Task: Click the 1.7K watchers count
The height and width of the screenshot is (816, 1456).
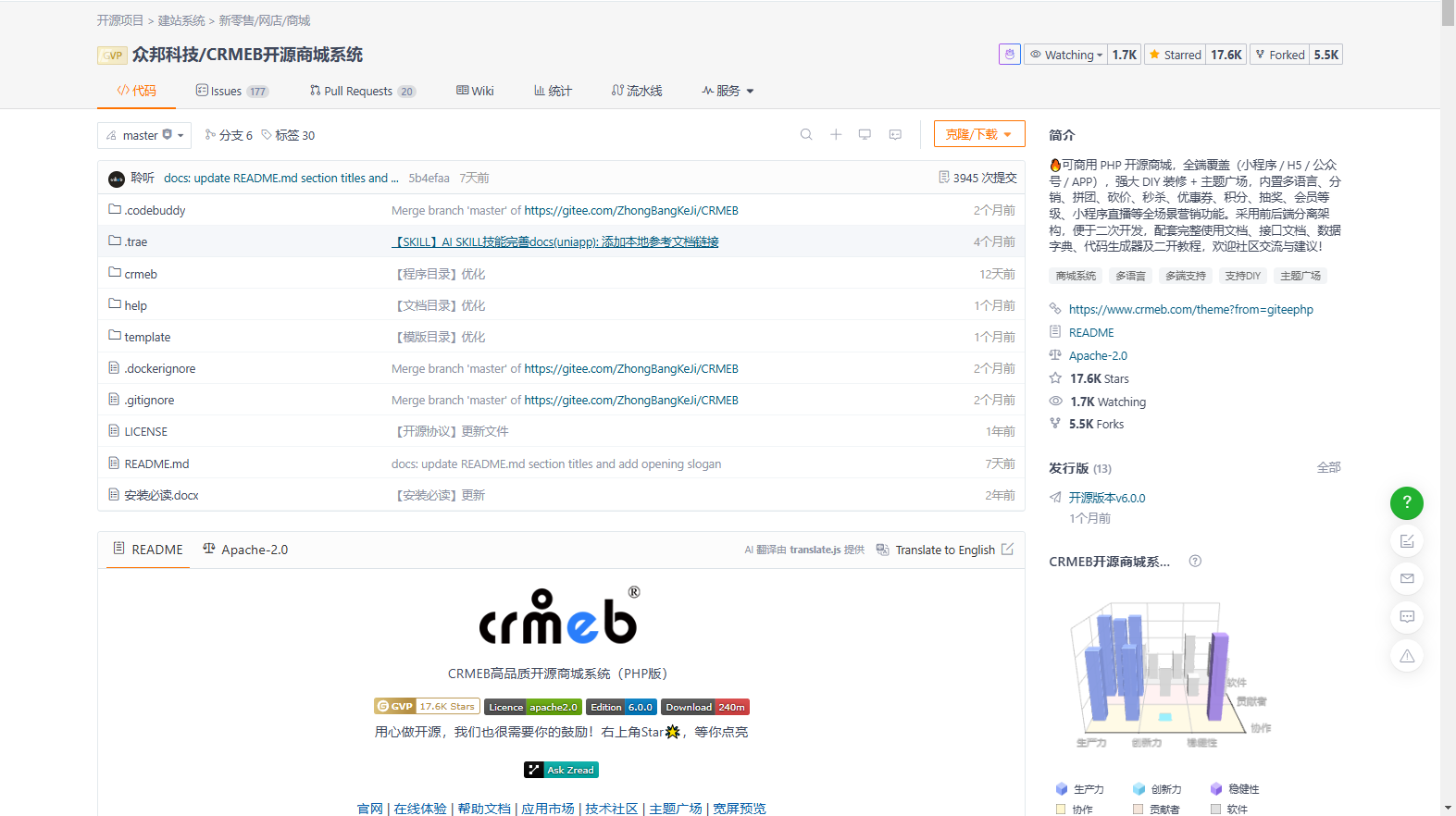Action: (1125, 55)
